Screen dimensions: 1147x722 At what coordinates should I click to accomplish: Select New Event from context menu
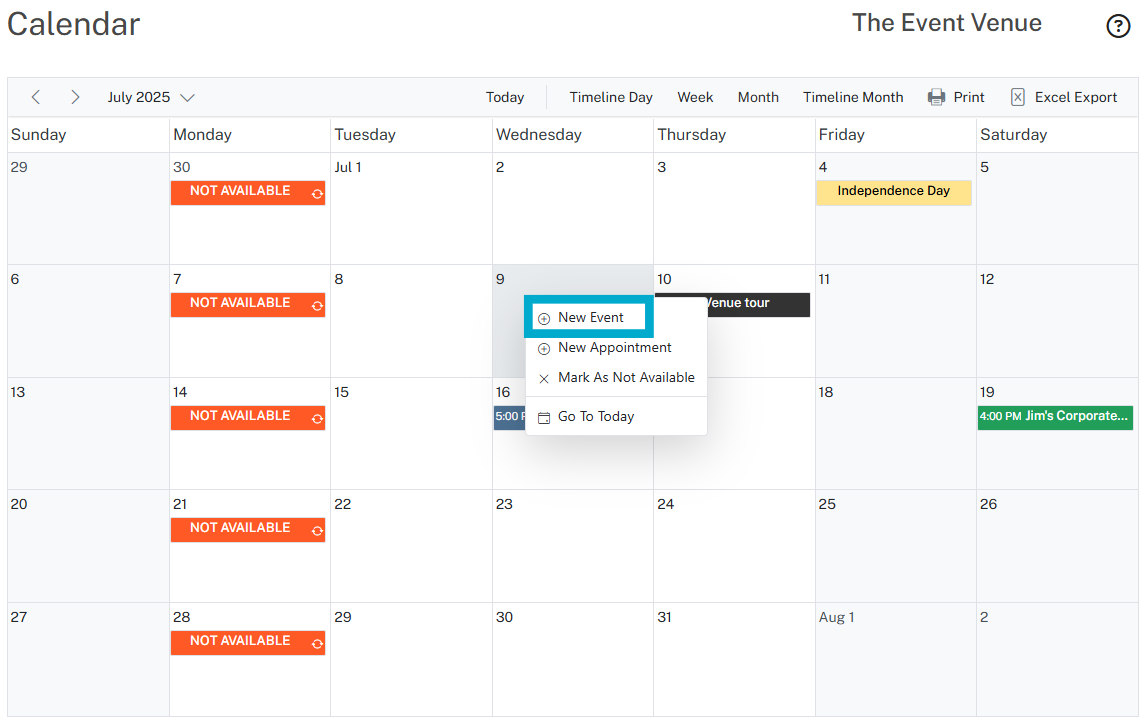pyautogui.click(x=590, y=318)
